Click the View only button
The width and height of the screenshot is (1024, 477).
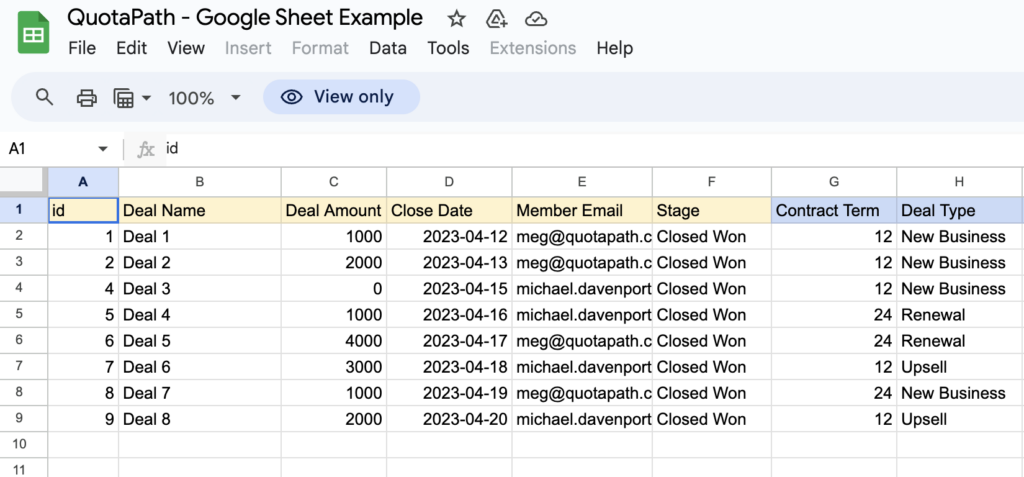coord(341,97)
